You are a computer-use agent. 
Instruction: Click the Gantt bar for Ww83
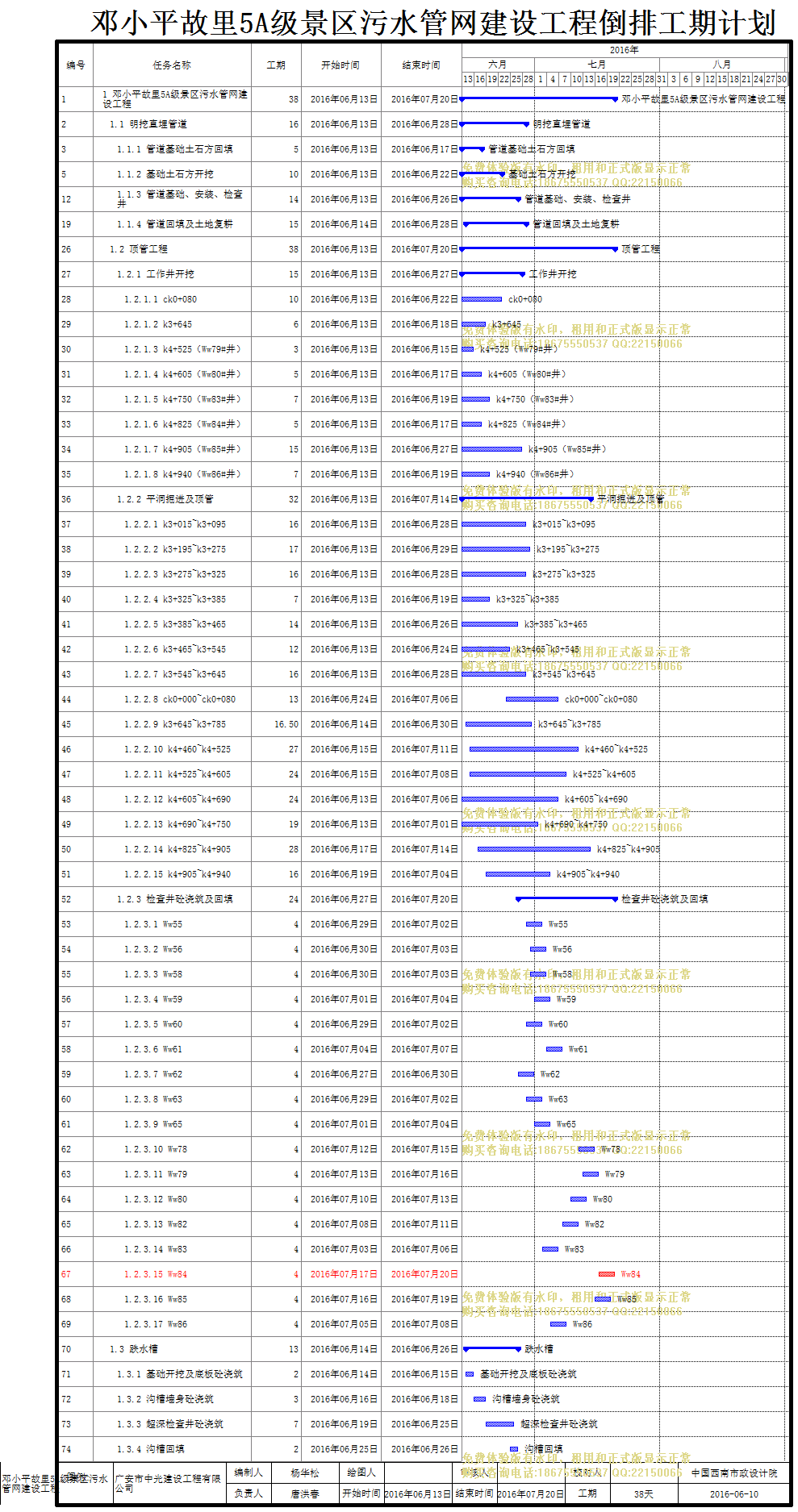550,1249
